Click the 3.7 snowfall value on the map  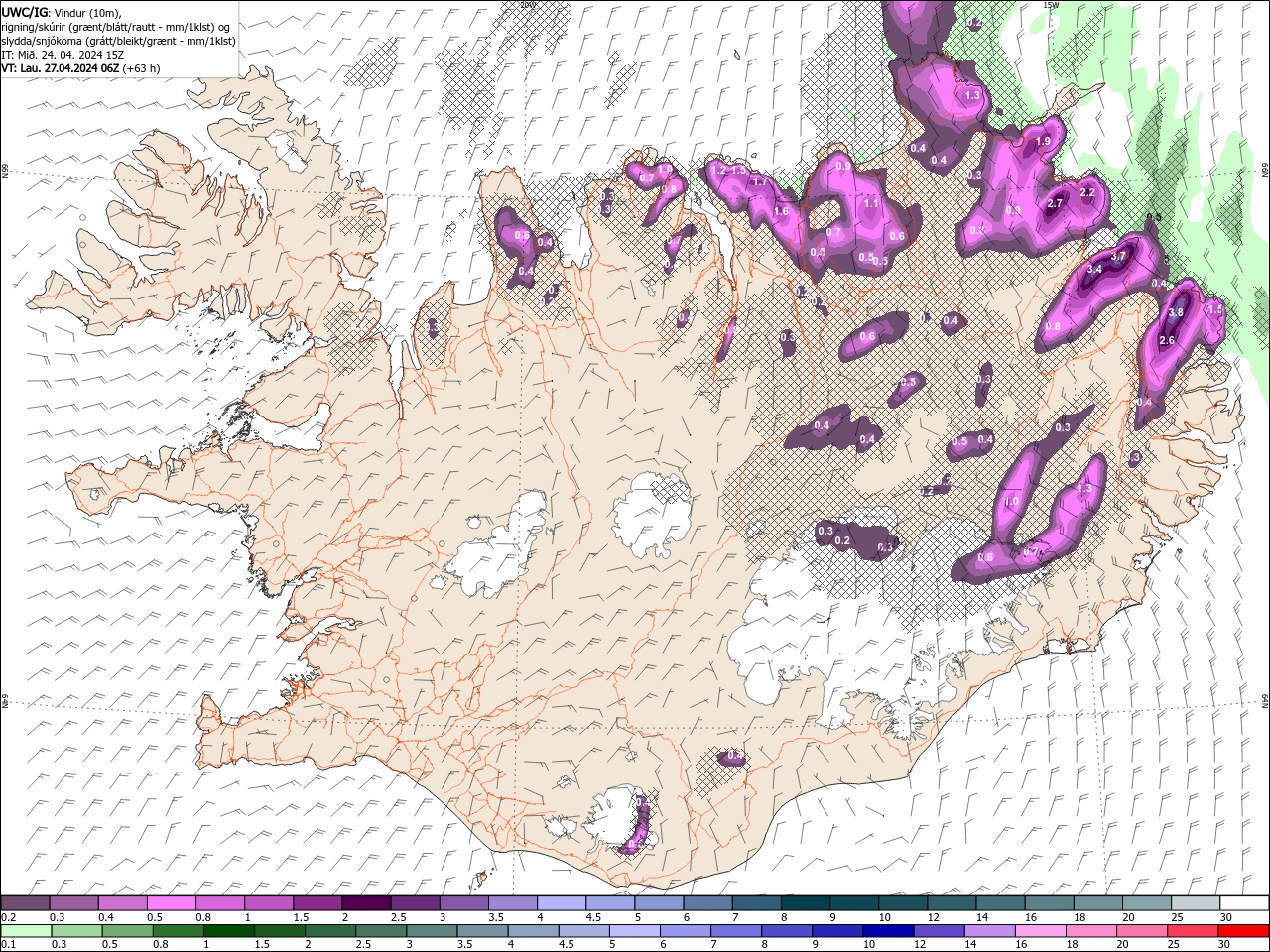pyautogui.click(x=1118, y=256)
